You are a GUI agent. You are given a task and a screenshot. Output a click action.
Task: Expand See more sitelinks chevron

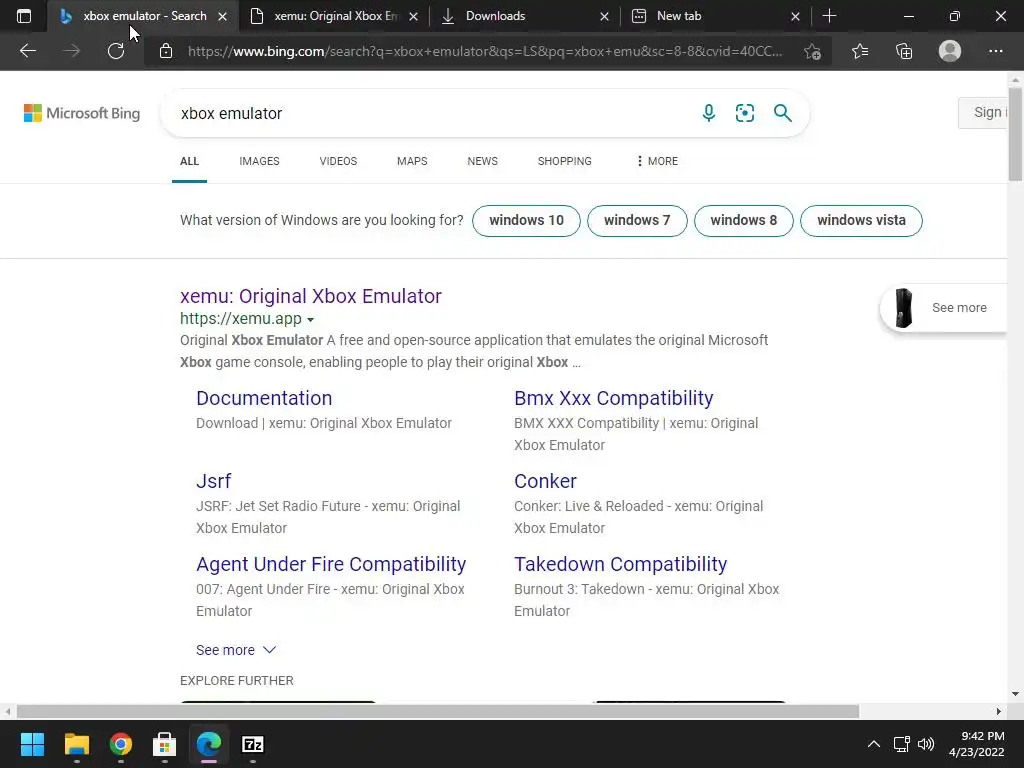[x=270, y=650]
